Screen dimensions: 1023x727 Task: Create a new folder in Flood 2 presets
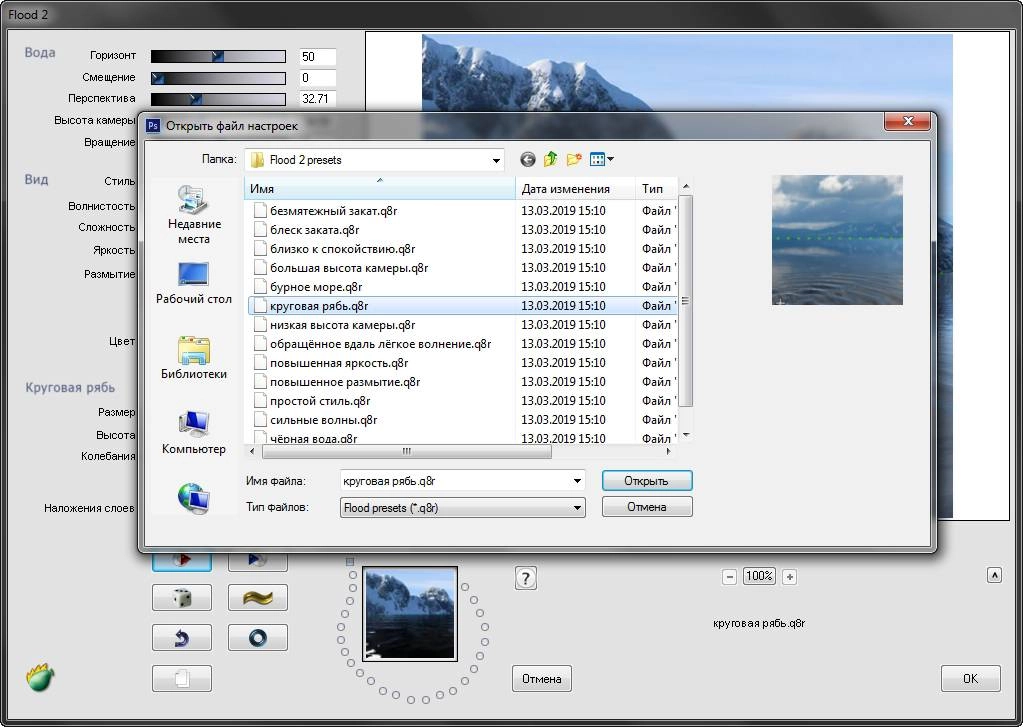pyautogui.click(x=574, y=159)
